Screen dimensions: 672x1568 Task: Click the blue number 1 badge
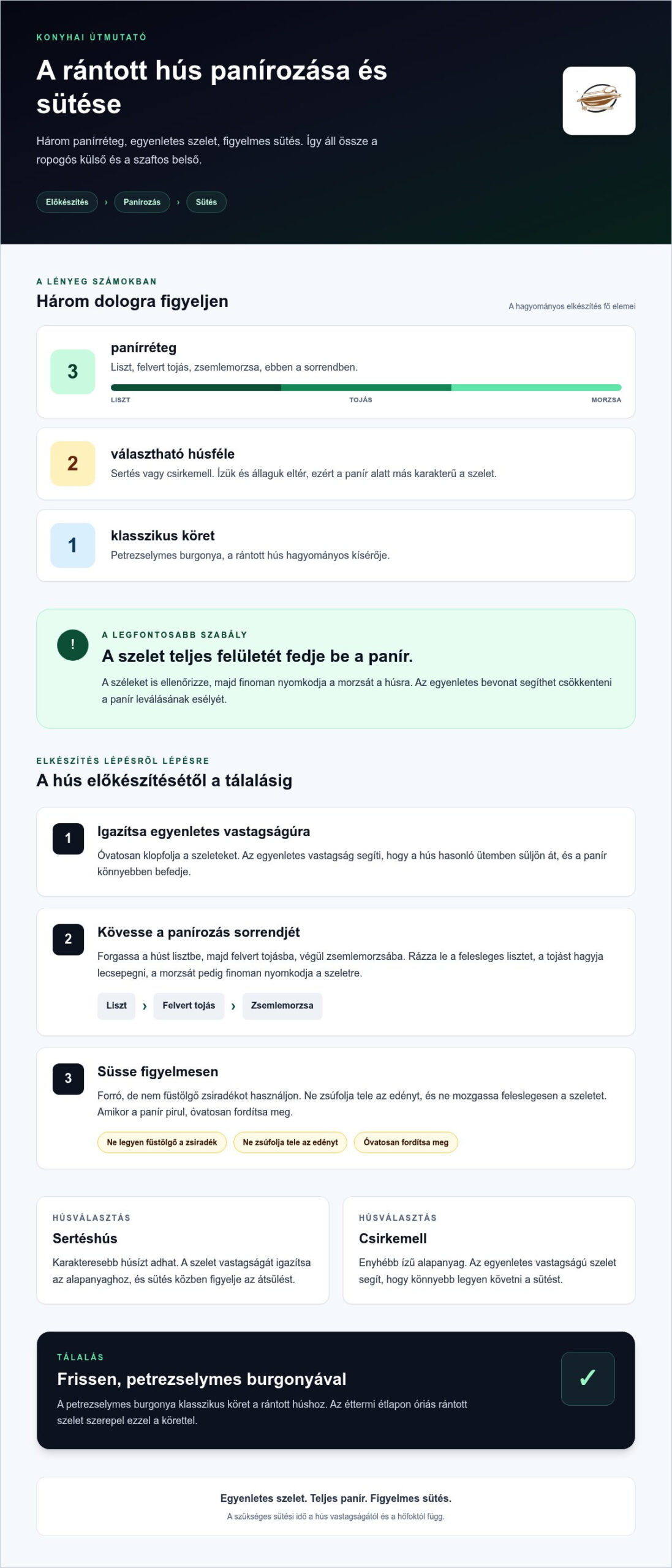pyautogui.click(x=72, y=545)
